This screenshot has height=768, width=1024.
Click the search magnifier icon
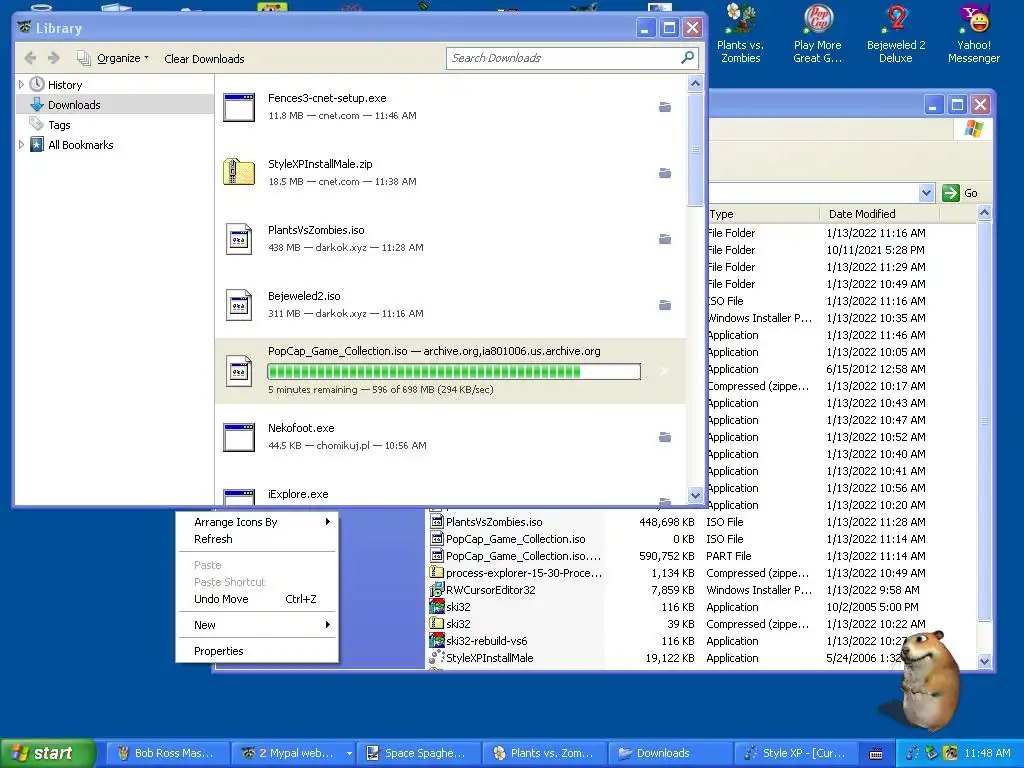coord(687,58)
